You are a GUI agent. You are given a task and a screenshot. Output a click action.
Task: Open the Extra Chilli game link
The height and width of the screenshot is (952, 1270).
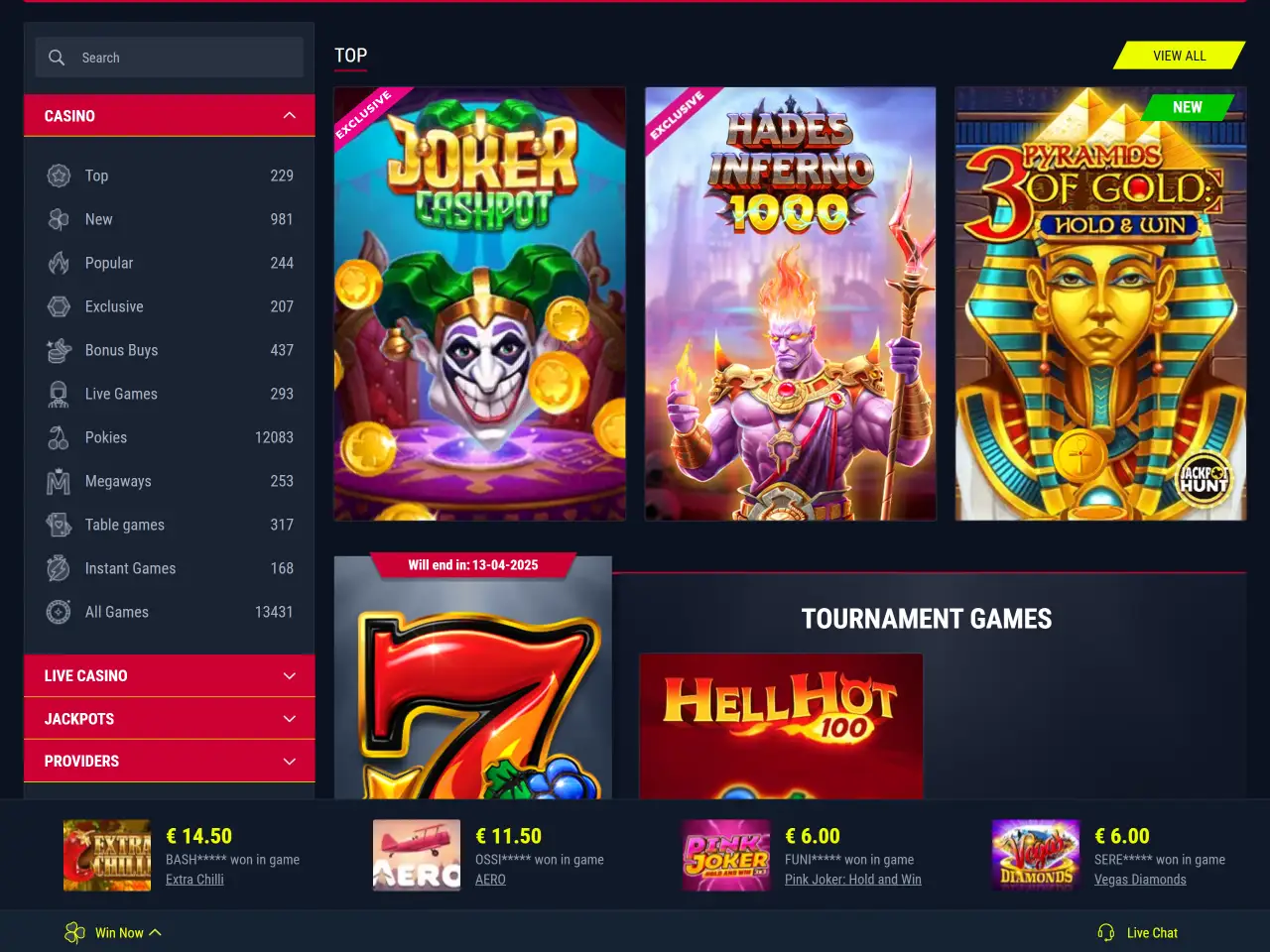pyautogui.click(x=194, y=880)
